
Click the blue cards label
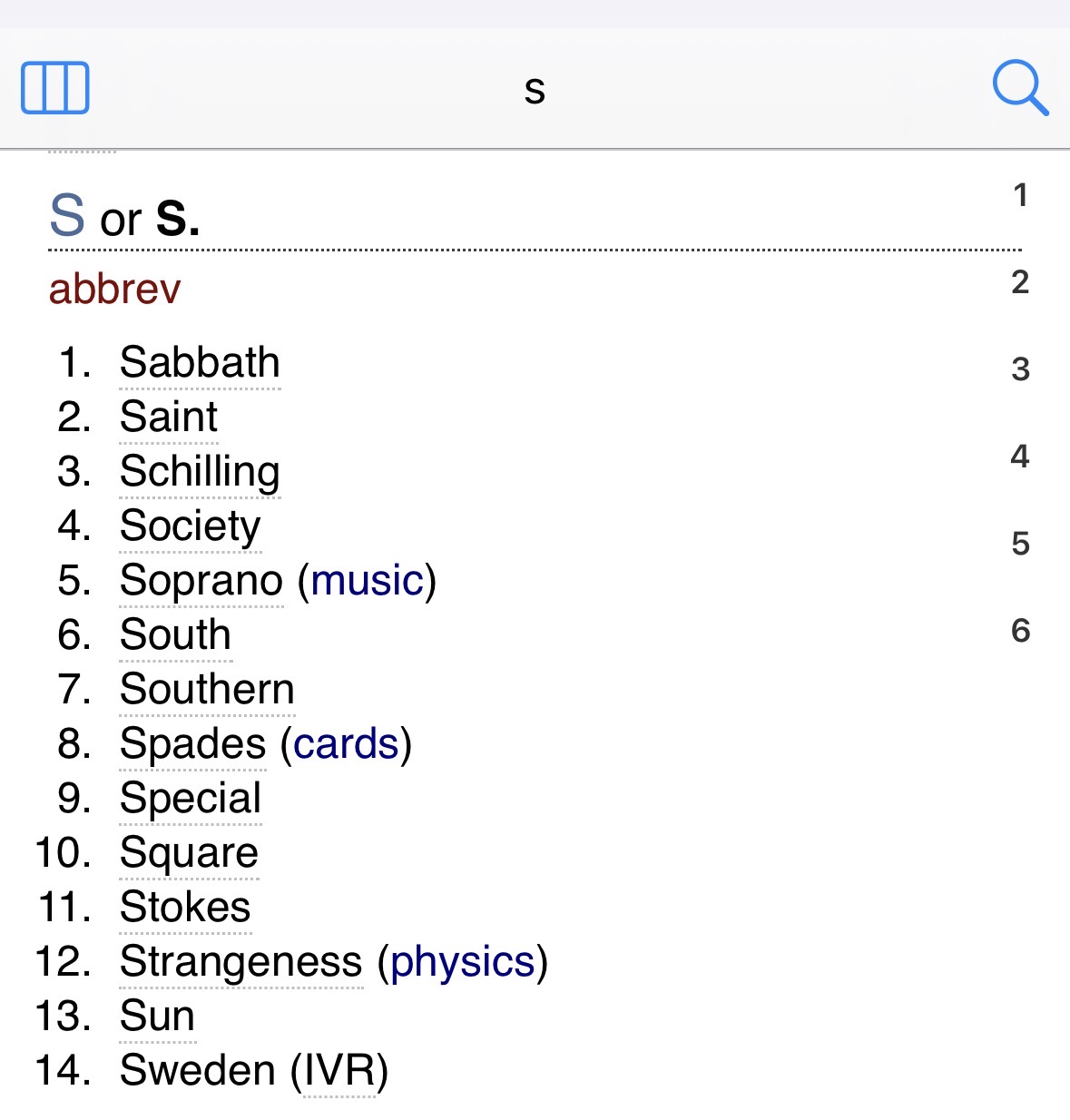346,744
